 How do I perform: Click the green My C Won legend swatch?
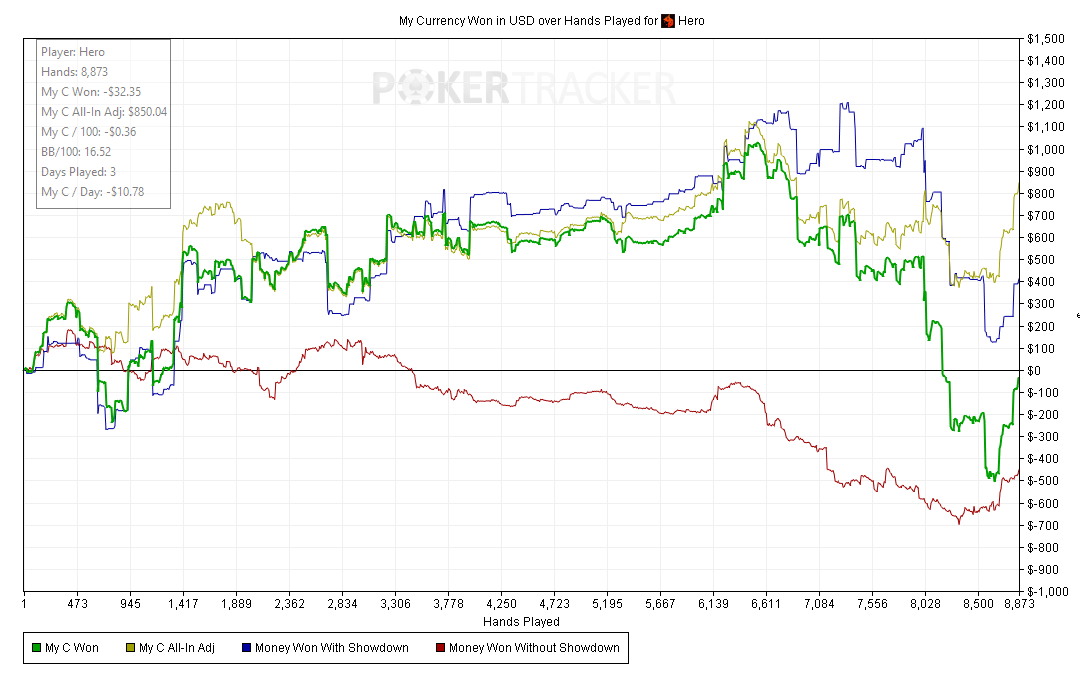click(37, 648)
